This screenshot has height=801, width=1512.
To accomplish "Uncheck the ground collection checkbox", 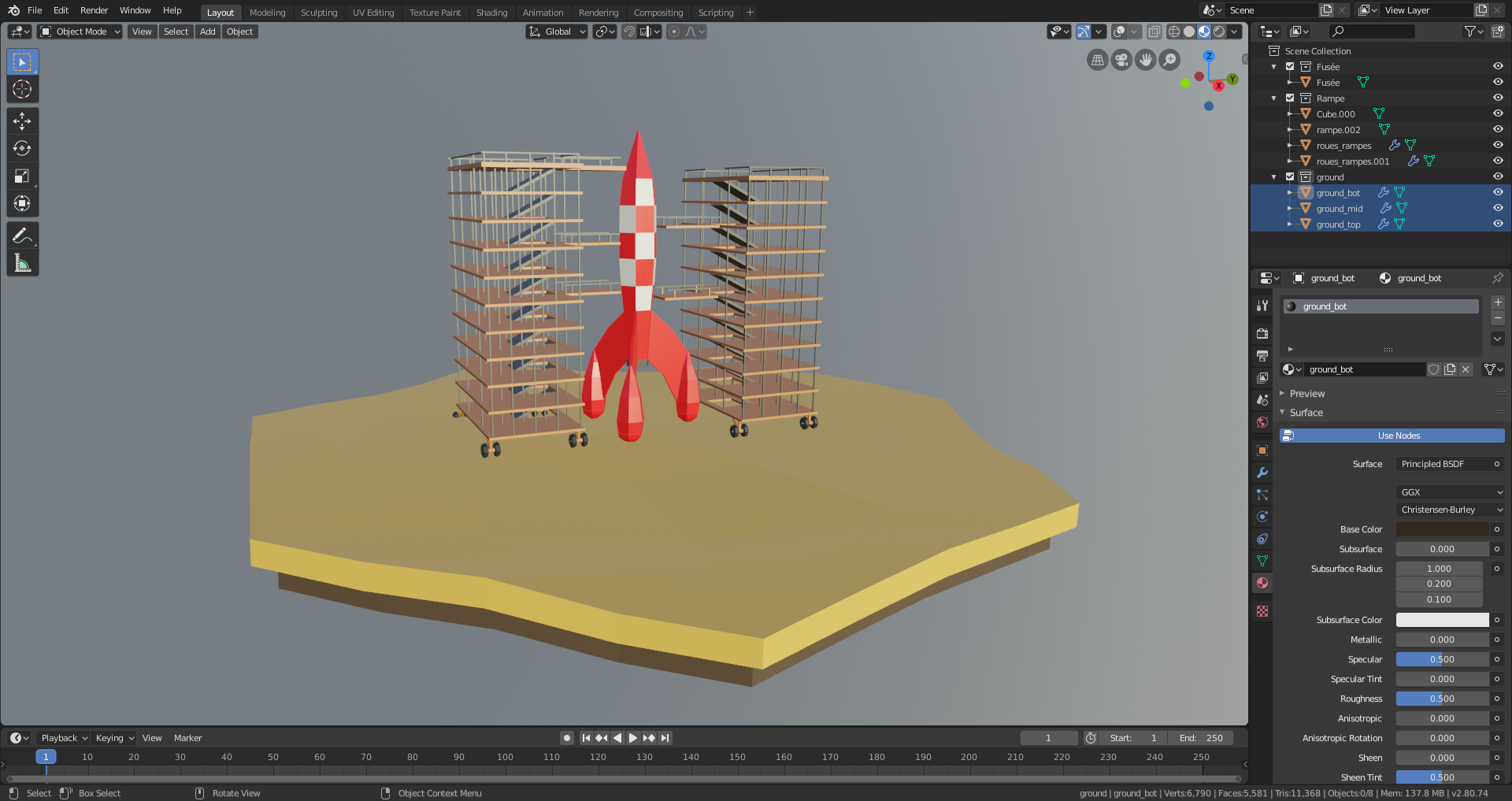I will tap(1290, 177).
